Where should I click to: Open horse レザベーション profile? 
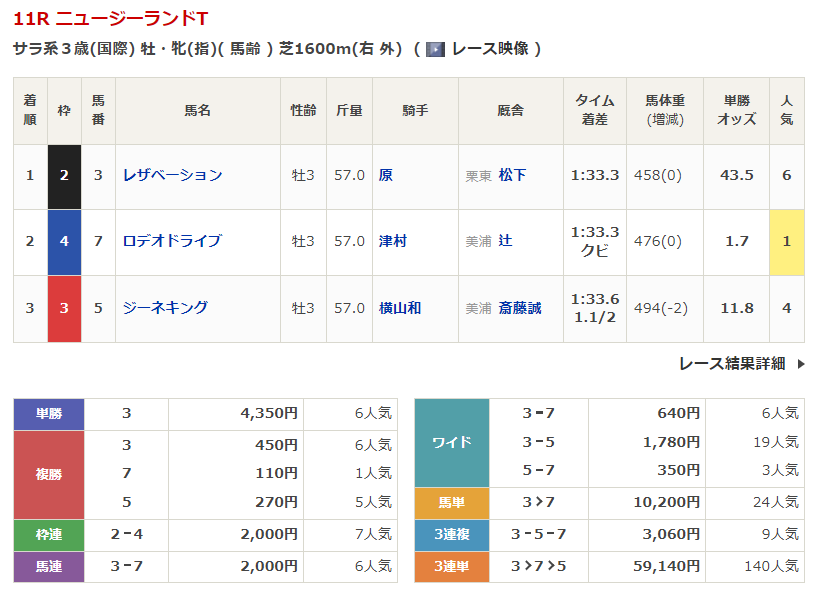tap(172, 175)
